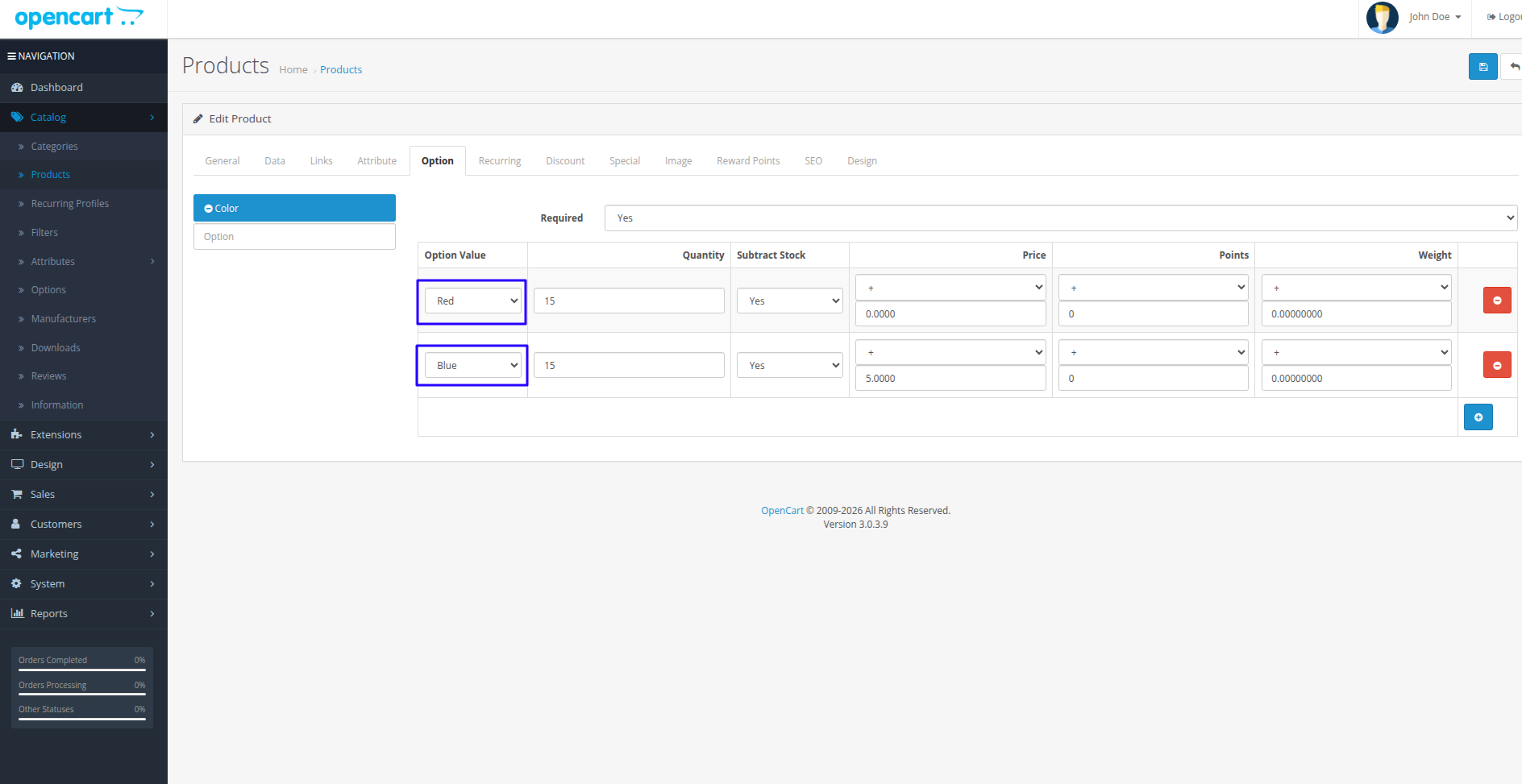Click the Sales cart icon
Viewport: 1522px width, 784px height.
point(17,494)
